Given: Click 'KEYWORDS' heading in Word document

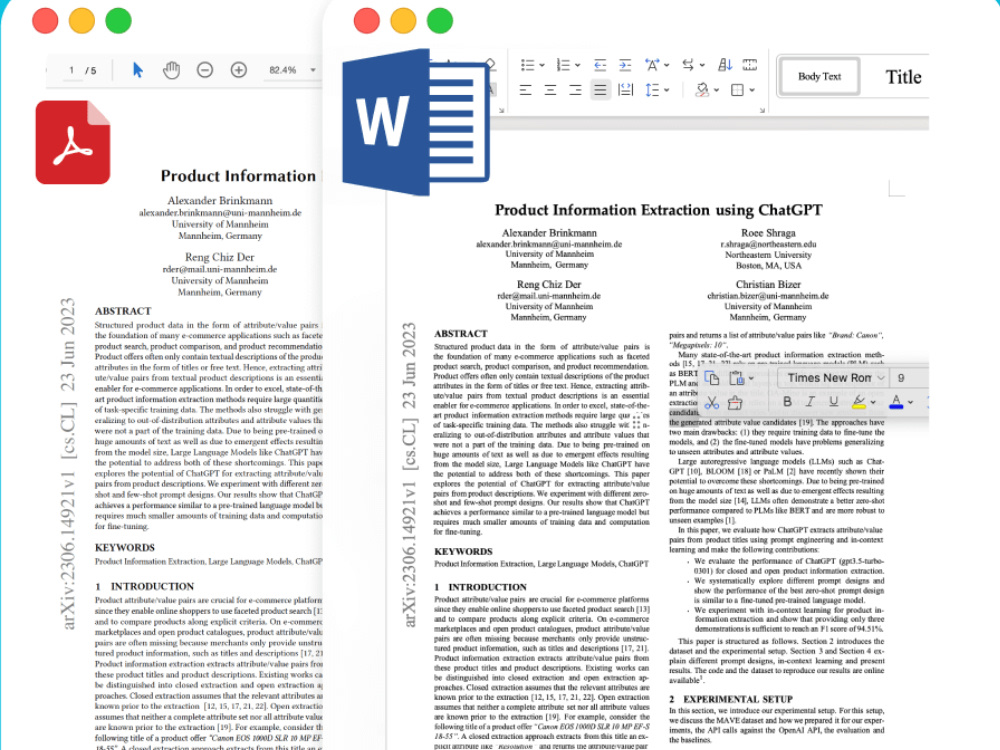Looking at the screenshot, I should point(463,552).
